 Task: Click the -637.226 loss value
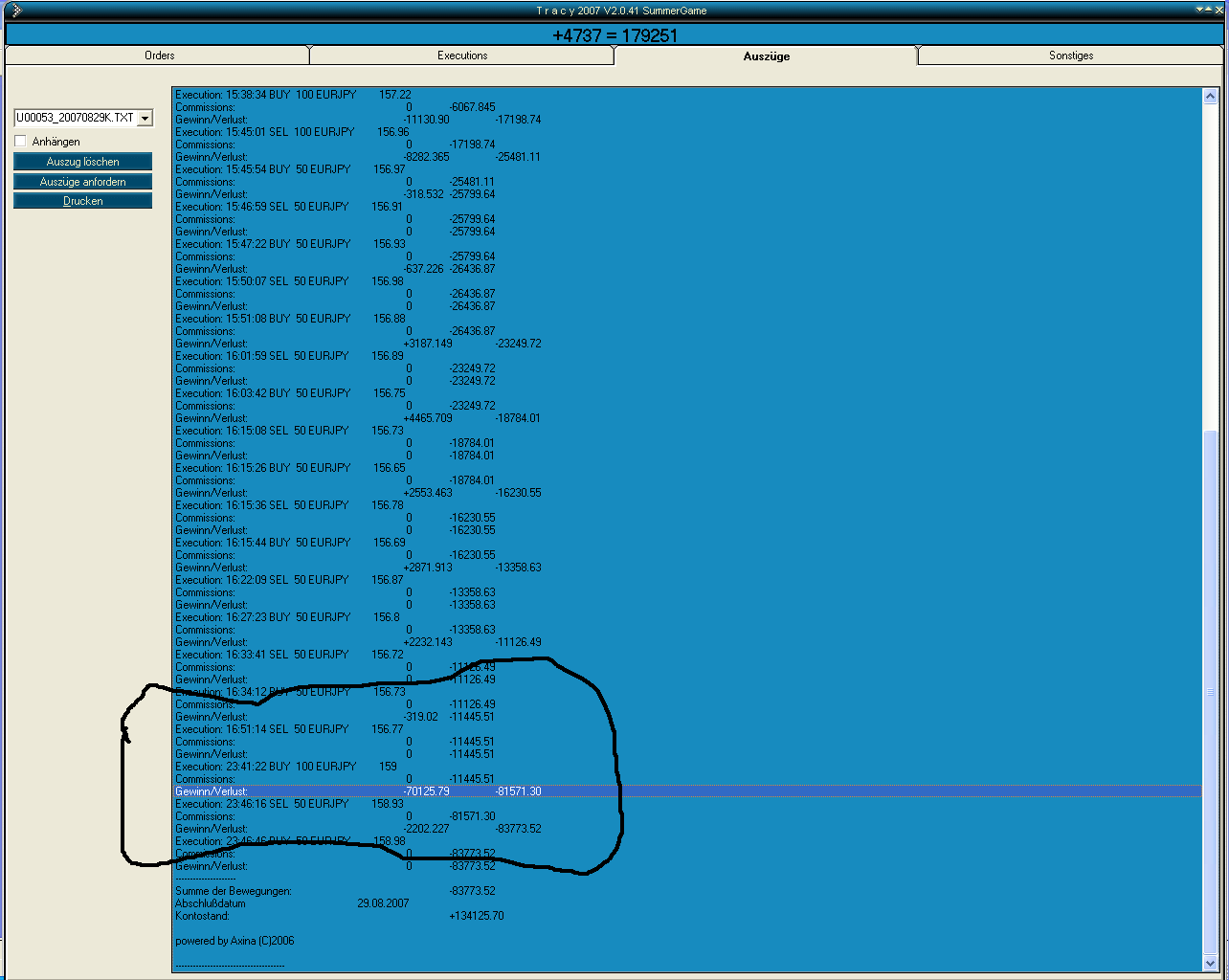point(424,269)
